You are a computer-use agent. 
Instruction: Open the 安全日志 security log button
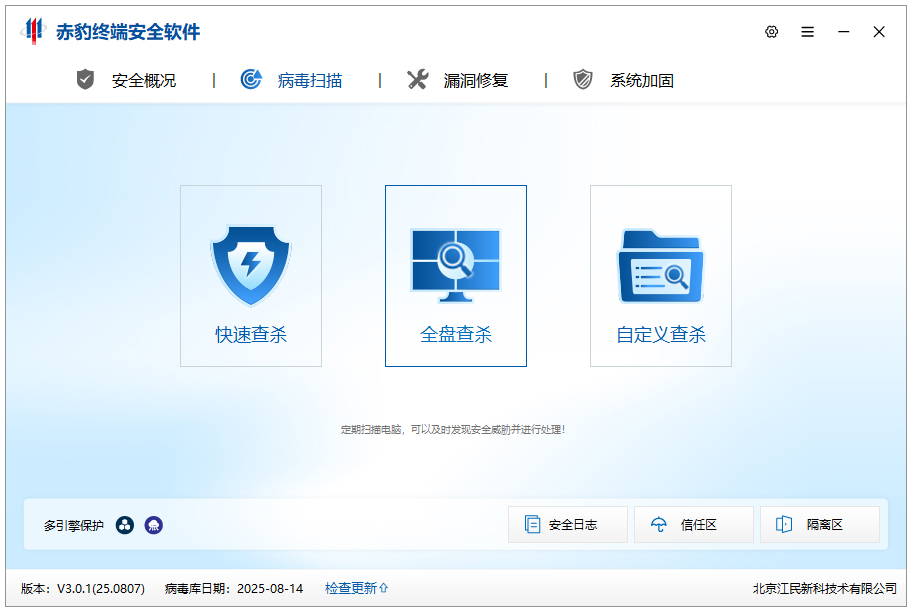click(568, 525)
